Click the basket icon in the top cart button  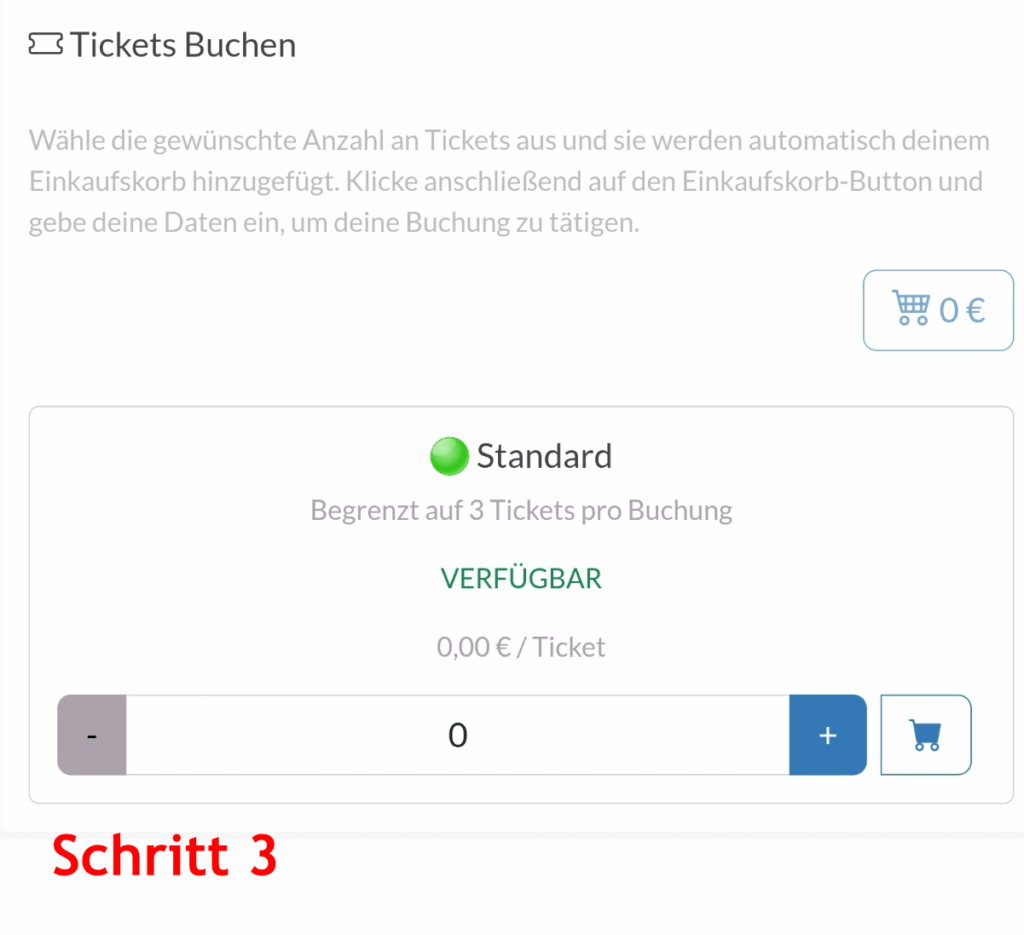click(910, 310)
